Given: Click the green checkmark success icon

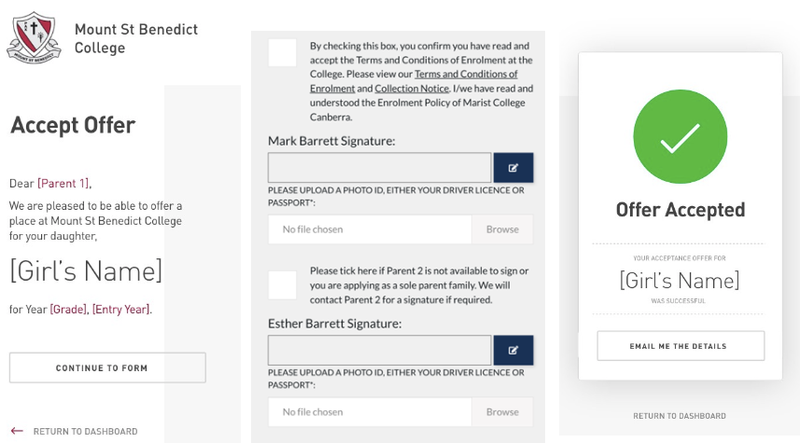Looking at the screenshot, I should click(x=679, y=140).
